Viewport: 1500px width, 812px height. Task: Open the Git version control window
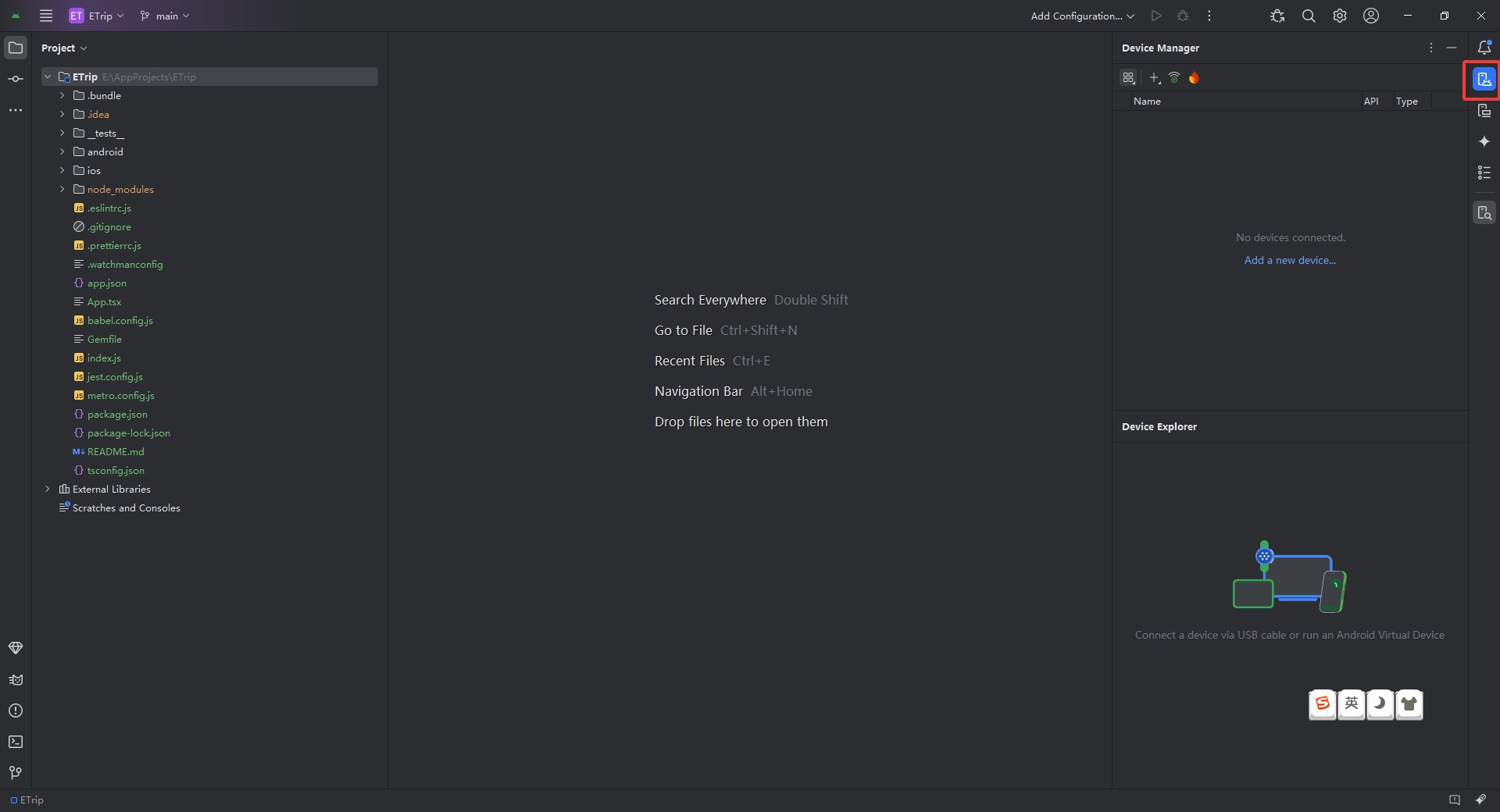[16, 773]
